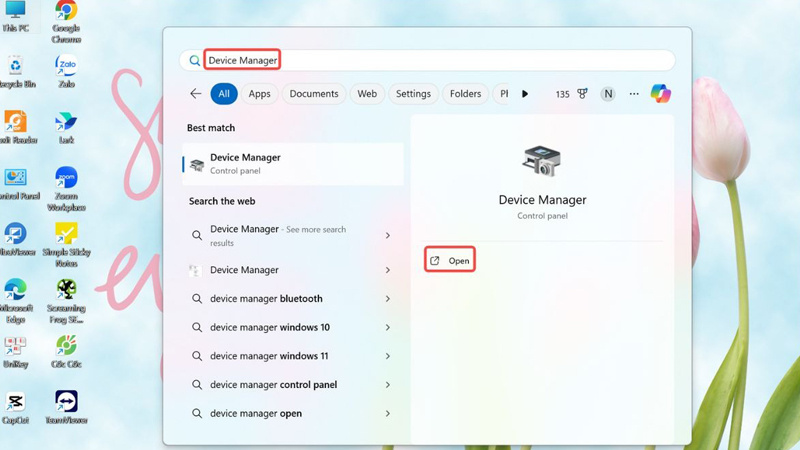Open Control Panel desktop shortcut
The image size is (800, 450).
pyautogui.click(x=18, y=184)
